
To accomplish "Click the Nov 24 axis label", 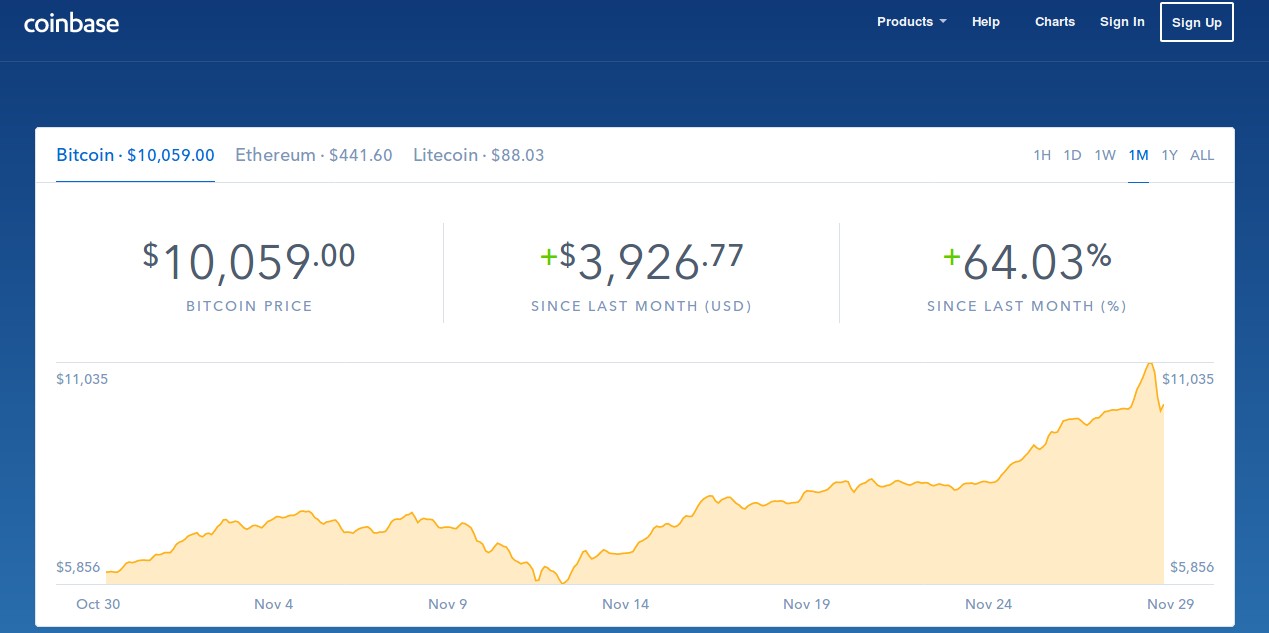I will click(x=988, y=604).
